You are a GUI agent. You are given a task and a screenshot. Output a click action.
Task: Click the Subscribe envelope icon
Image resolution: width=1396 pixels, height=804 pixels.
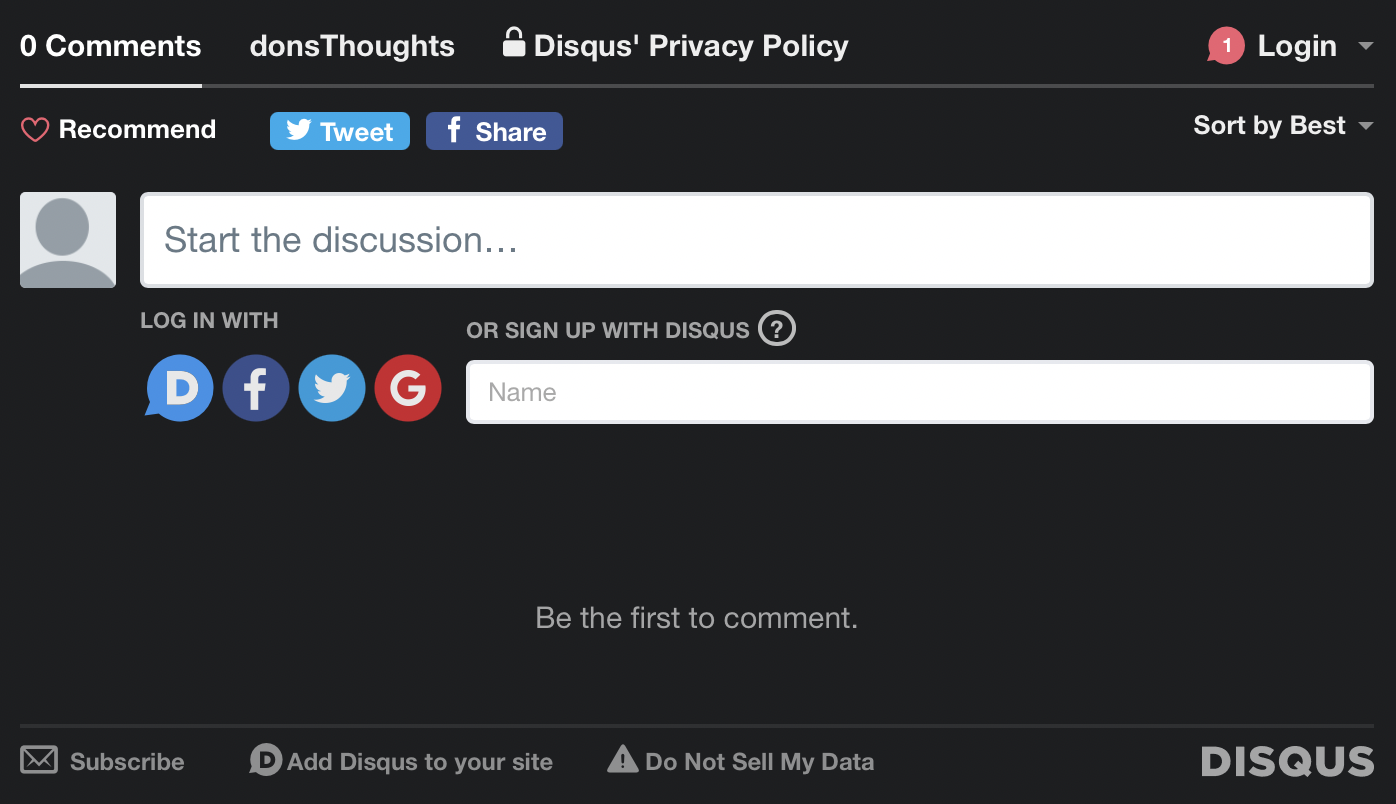(x=39, y=760)
